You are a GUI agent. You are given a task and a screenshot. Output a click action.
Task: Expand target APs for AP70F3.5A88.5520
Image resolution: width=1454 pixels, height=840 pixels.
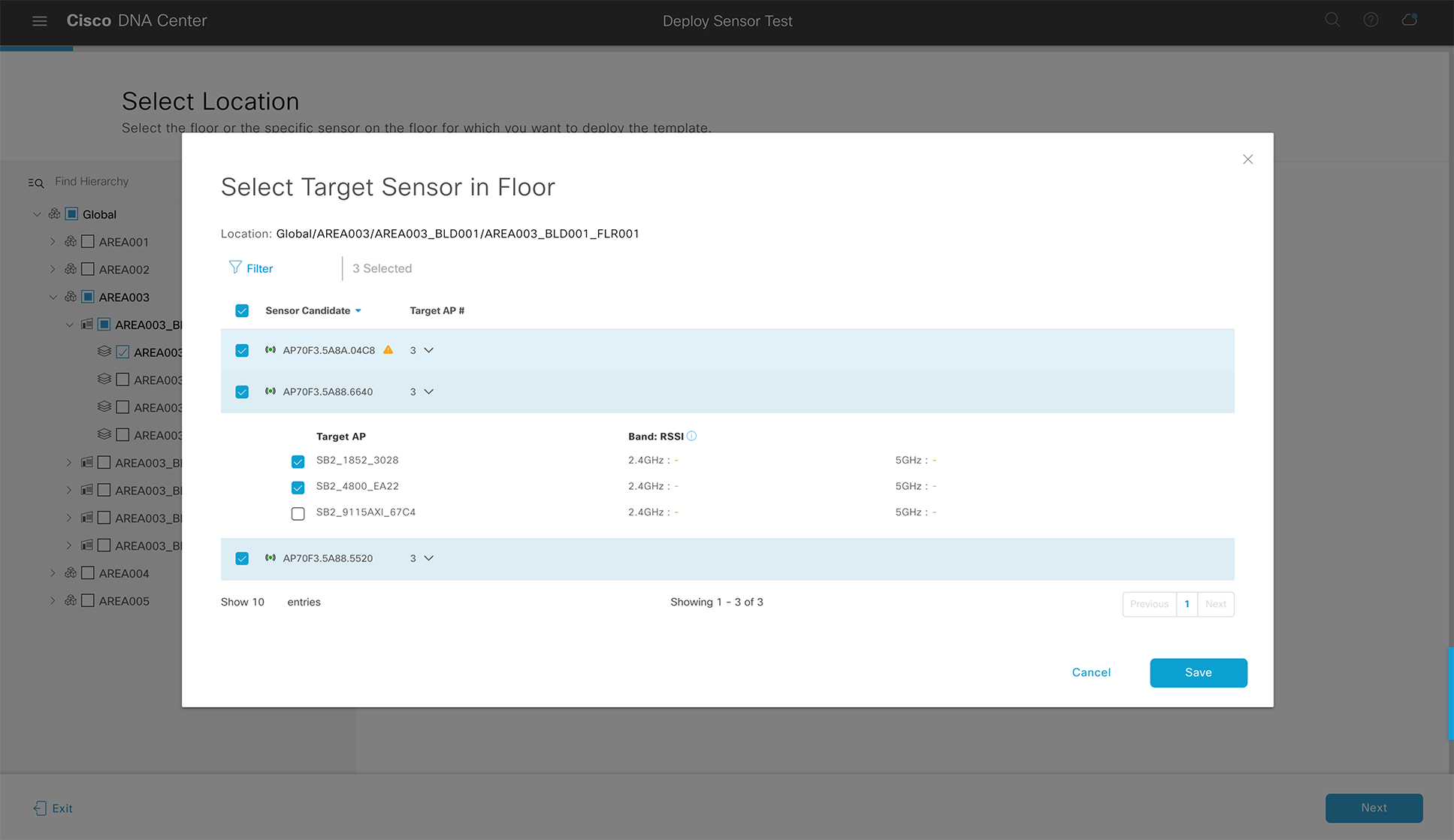click(429, 558)
